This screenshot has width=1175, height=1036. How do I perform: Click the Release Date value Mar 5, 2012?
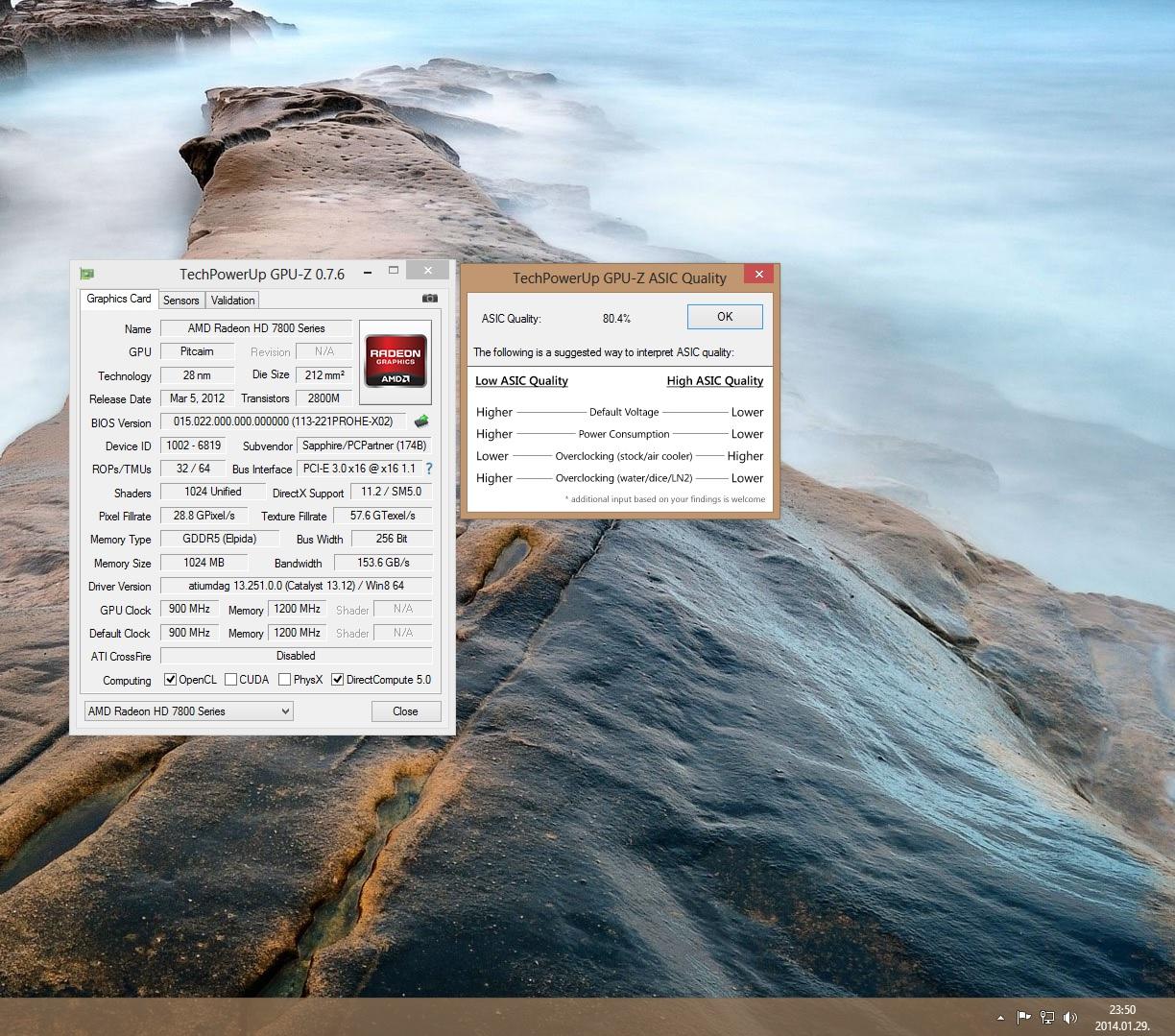point(198,398)
